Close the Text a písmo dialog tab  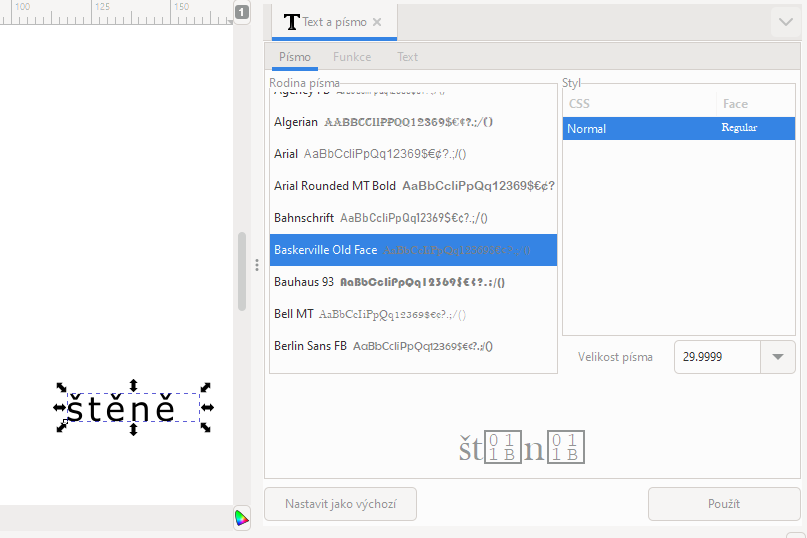377,22
